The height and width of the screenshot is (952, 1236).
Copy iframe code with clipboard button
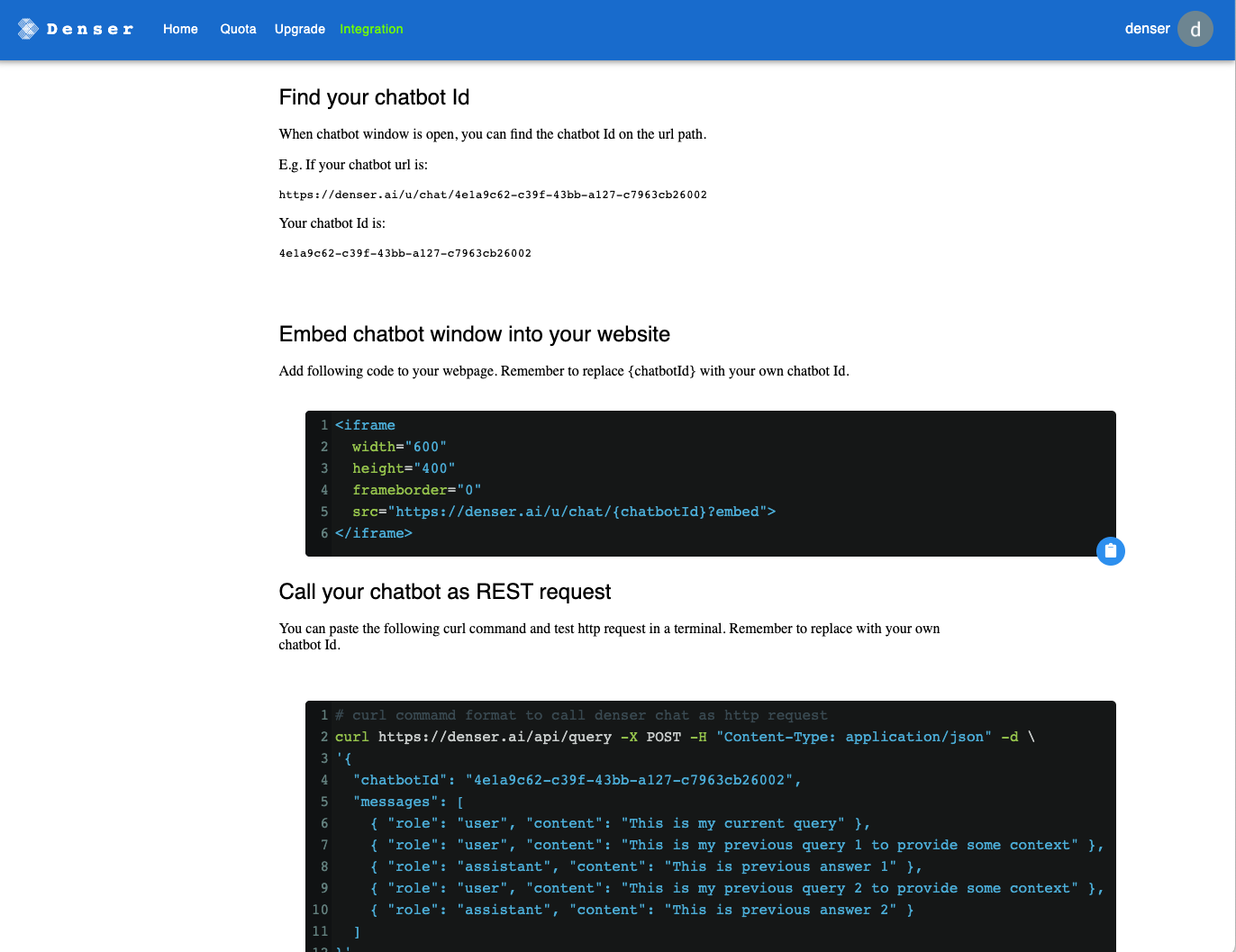[1111, 551]
